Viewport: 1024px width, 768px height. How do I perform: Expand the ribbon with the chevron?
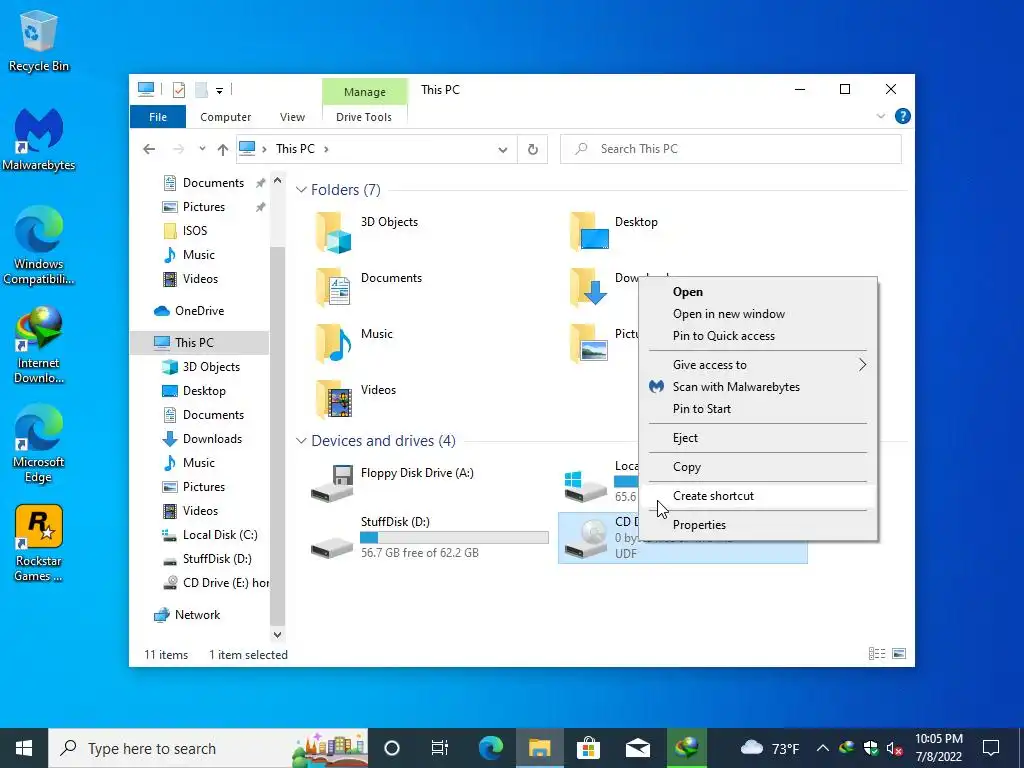[881, 116]
